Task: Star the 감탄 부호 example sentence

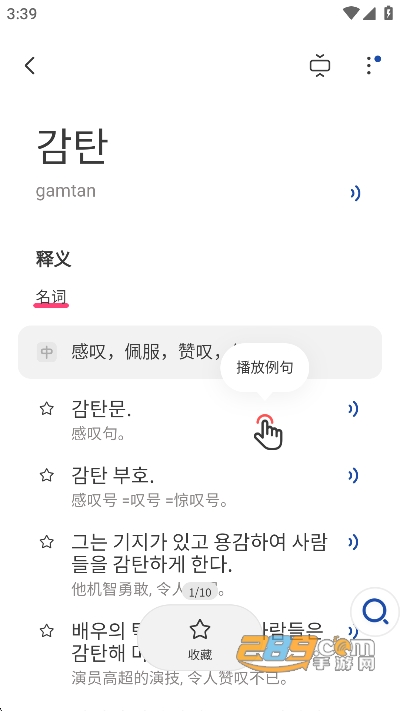Action: coord(47,475)
